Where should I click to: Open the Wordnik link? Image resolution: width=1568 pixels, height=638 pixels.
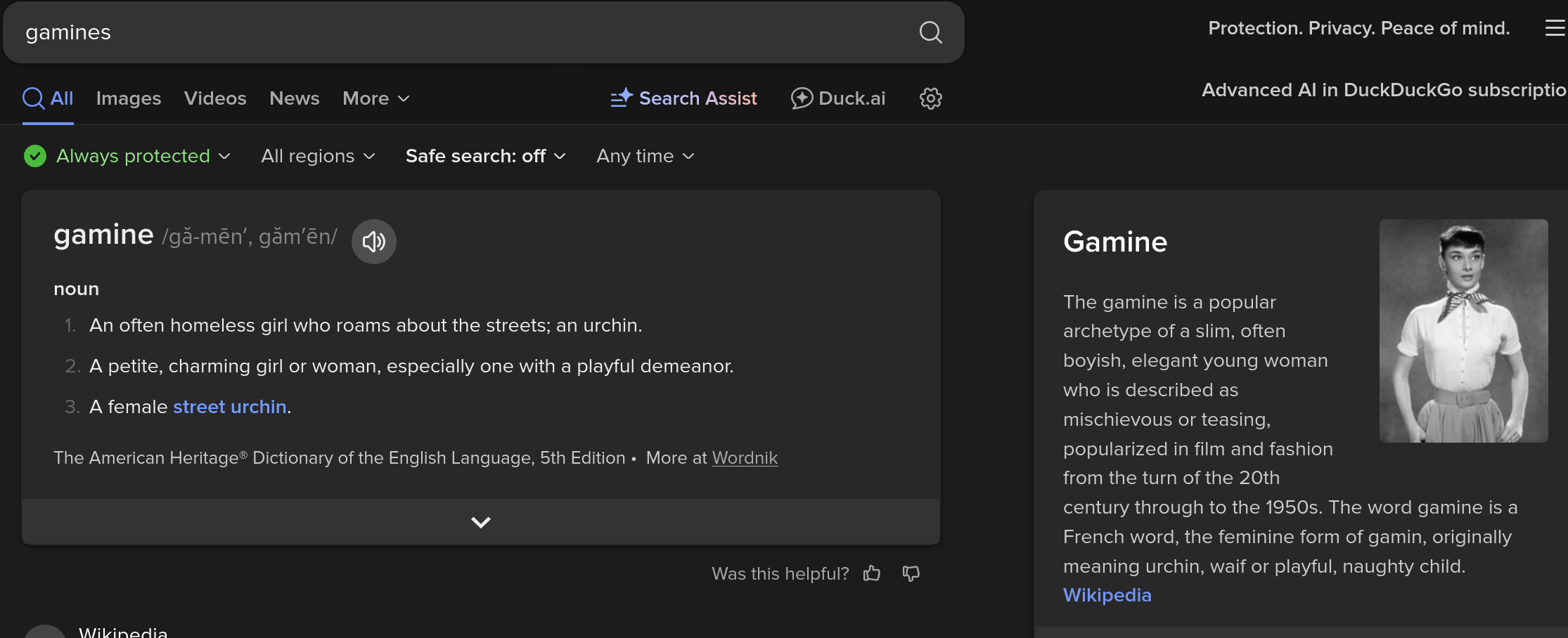pos(745,458)
